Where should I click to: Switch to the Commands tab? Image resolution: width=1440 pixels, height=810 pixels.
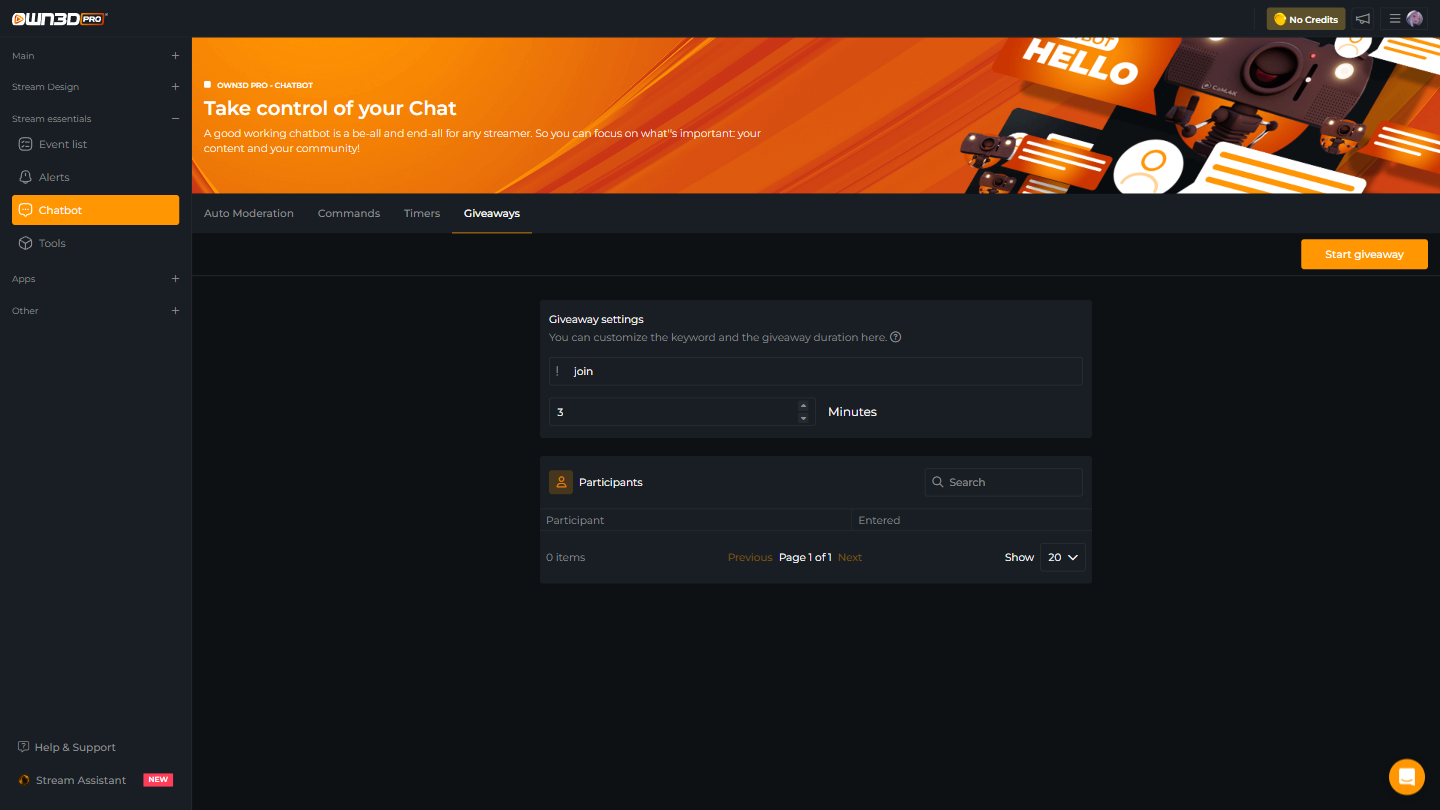point(349,213)
